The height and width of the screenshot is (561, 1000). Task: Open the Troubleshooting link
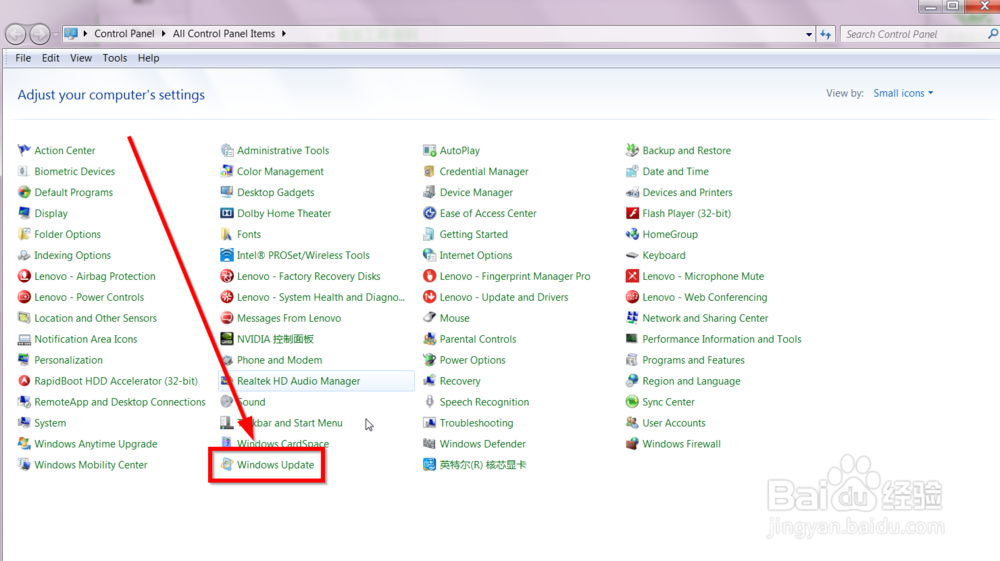[x=476, y=423]
